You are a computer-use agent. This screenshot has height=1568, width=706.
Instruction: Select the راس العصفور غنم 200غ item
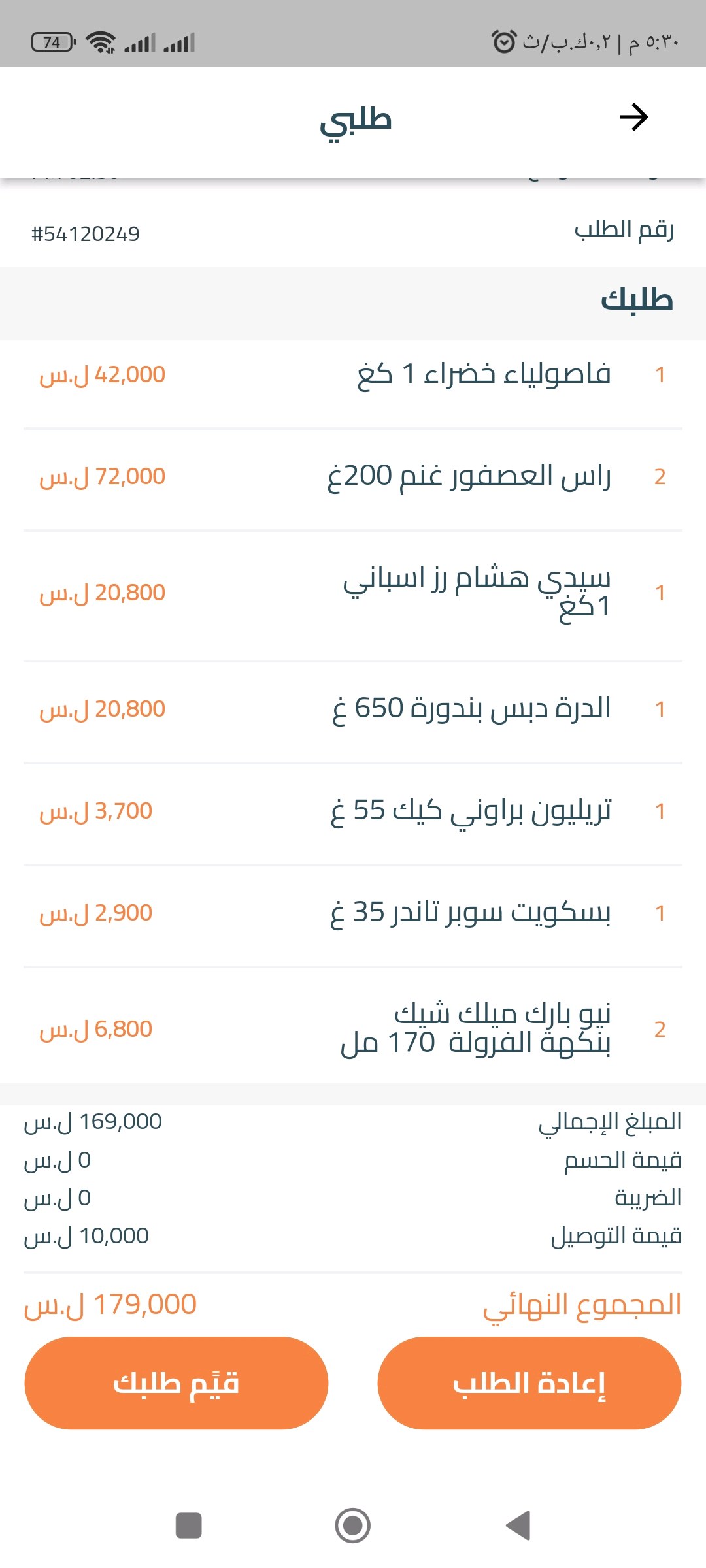(x=469, y=476)
